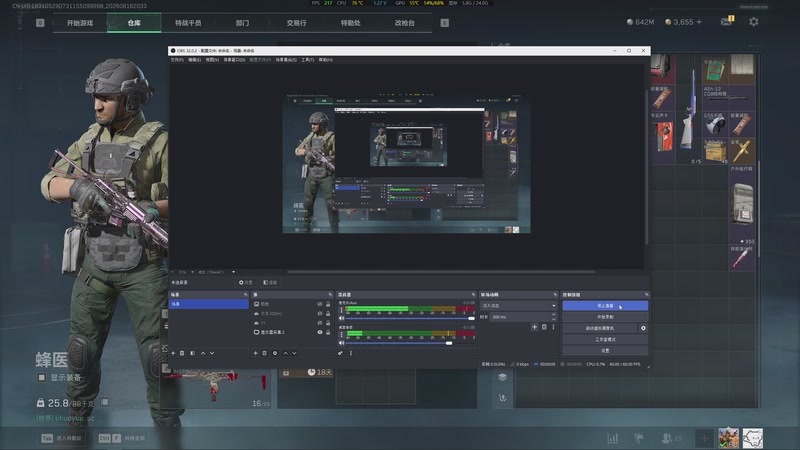Open OBS 编辑 menu
800x450 pixels.
point(194,60)
